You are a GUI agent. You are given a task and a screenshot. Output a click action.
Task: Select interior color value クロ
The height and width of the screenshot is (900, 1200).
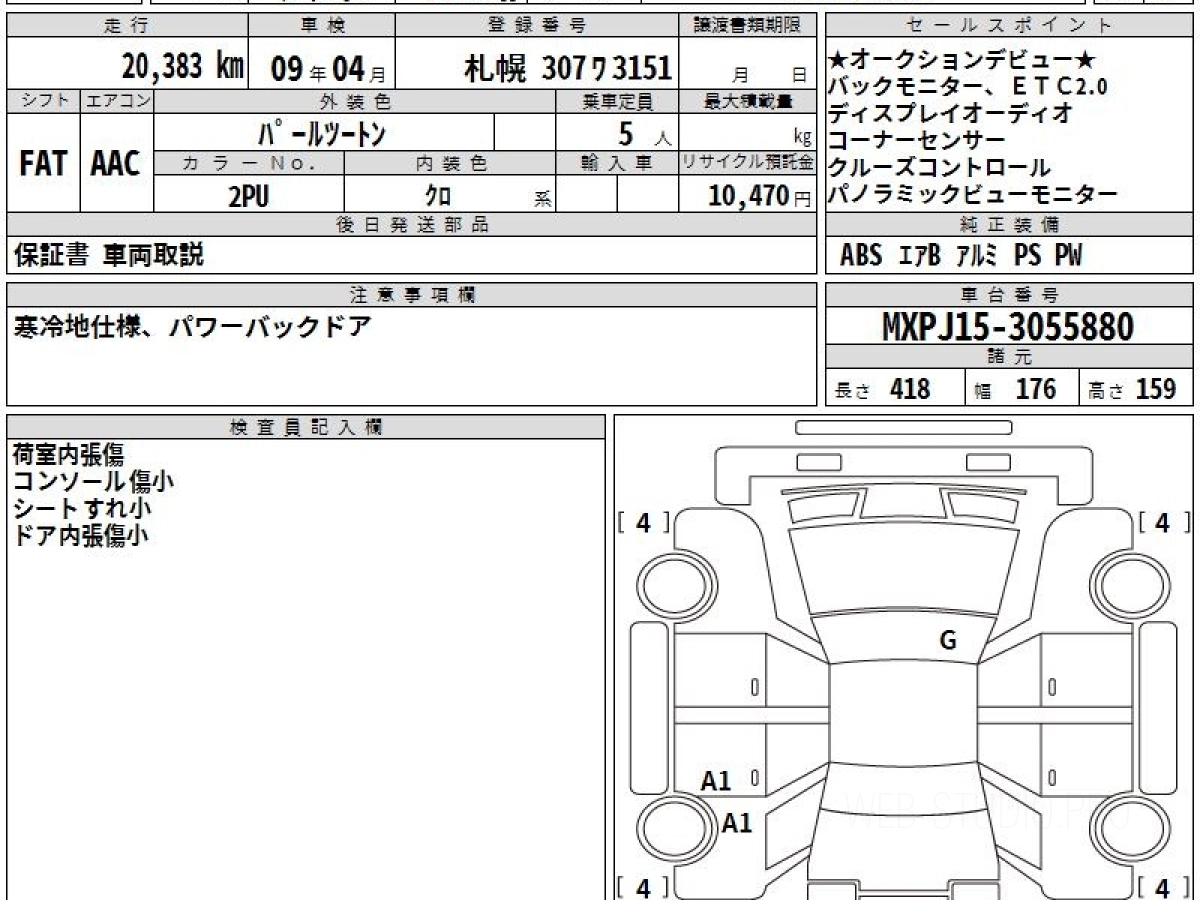click(438, 196)
